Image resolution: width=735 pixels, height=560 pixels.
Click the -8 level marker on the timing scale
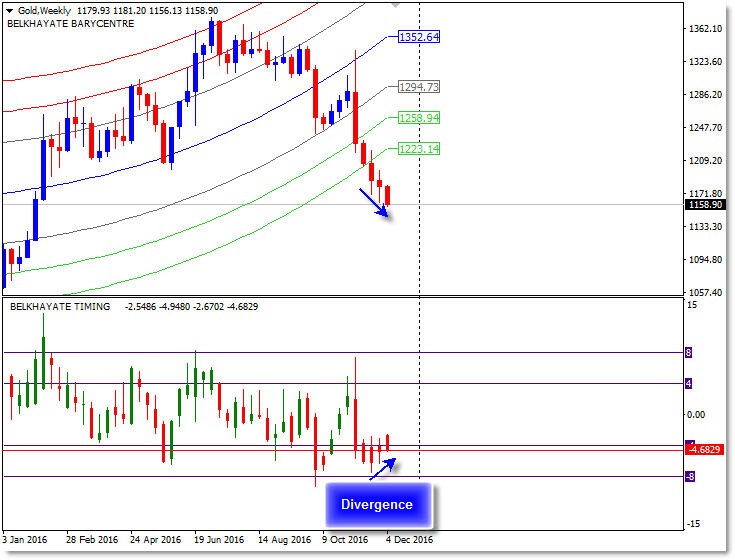pos(690,477)
